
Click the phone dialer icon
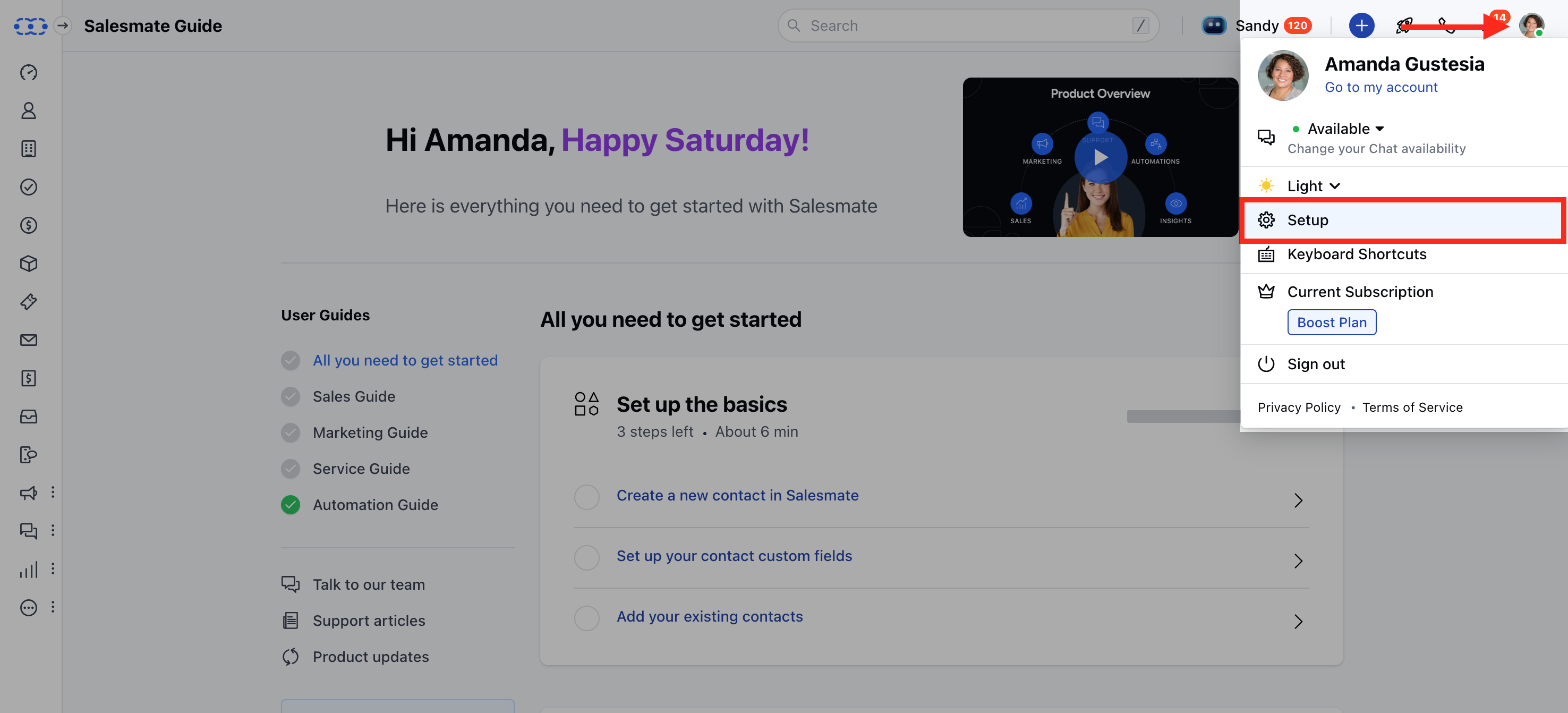pos(1446,26)
